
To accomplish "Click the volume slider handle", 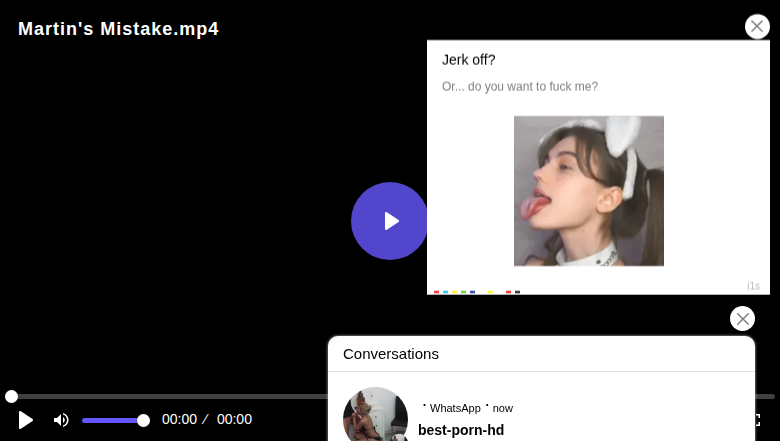I will [143, 420].
